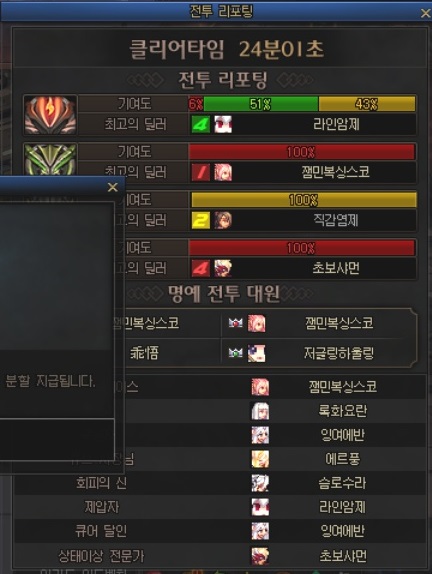Click the red party number 4 badge
The image size is (432, 574).
(x=201, y=268)
